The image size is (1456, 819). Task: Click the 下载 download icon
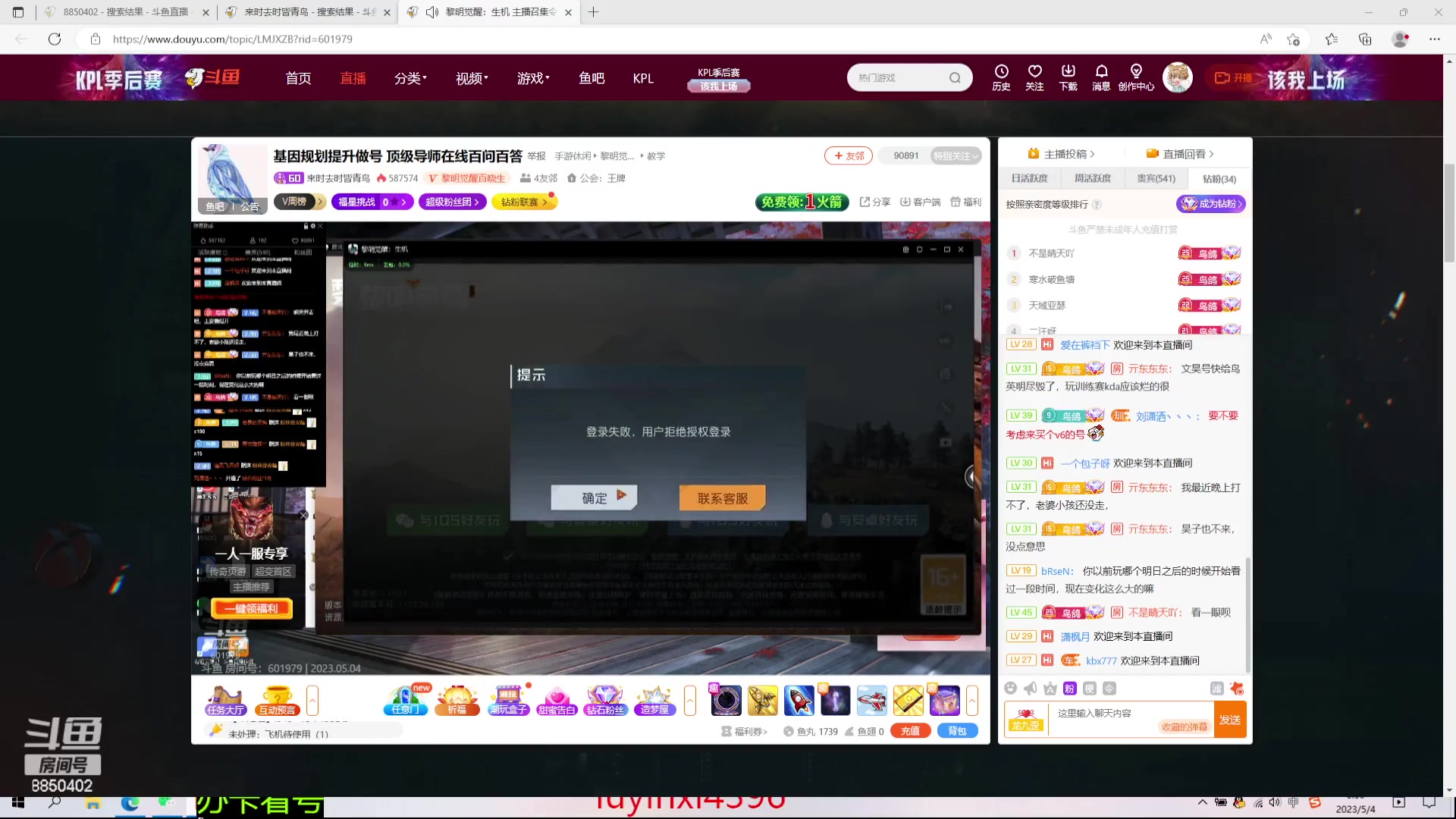pyautogui.click(x=1068, y=77)
